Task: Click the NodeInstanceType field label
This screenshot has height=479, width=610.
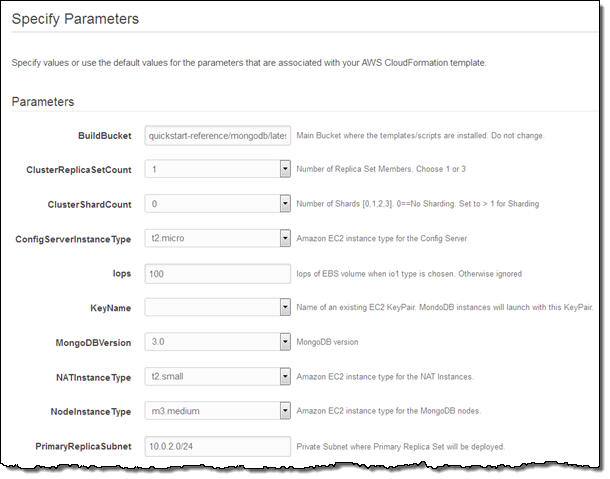Action: [x=90, y=411]
